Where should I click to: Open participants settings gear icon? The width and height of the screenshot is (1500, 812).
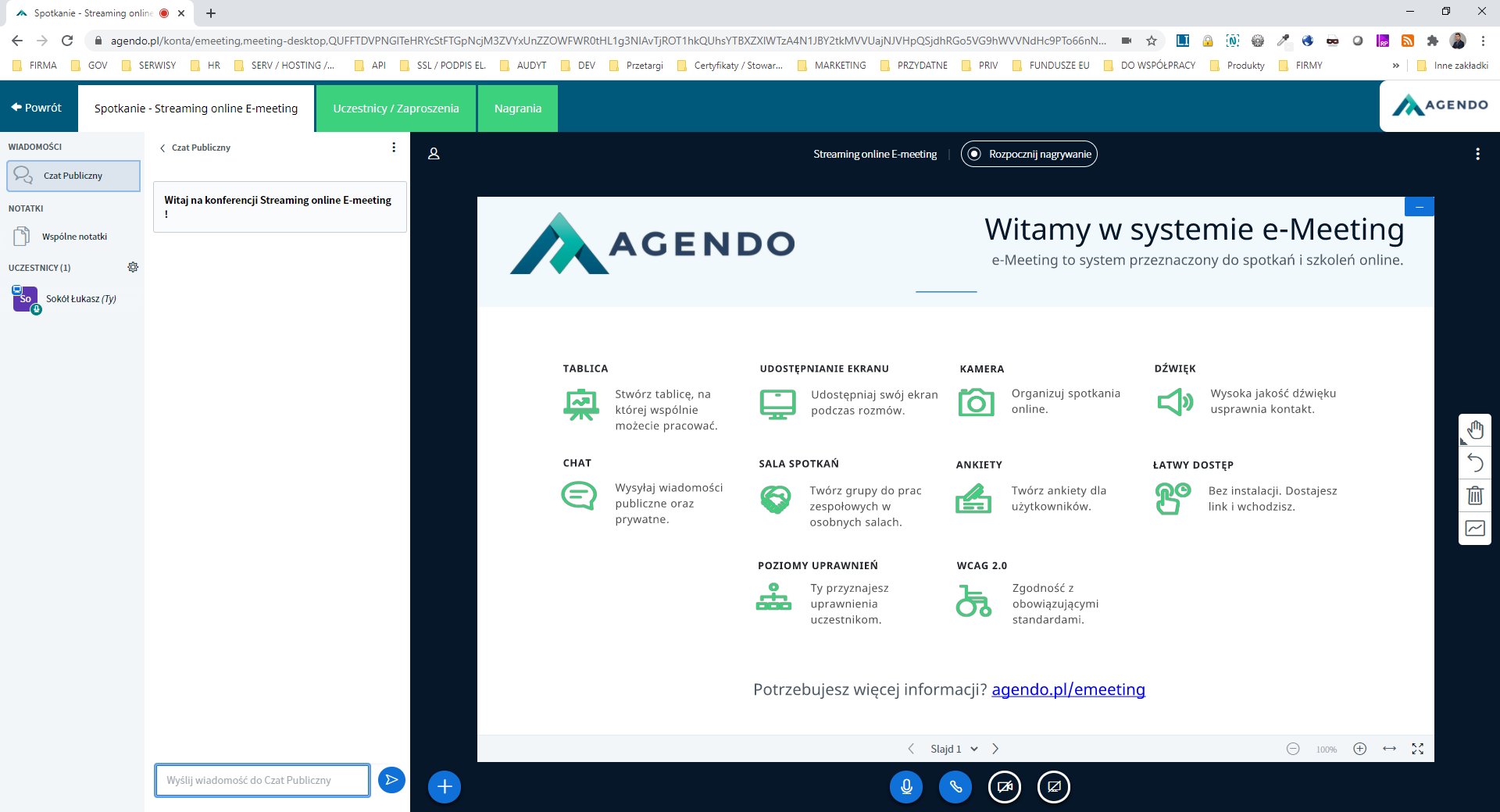pos(133,267)
